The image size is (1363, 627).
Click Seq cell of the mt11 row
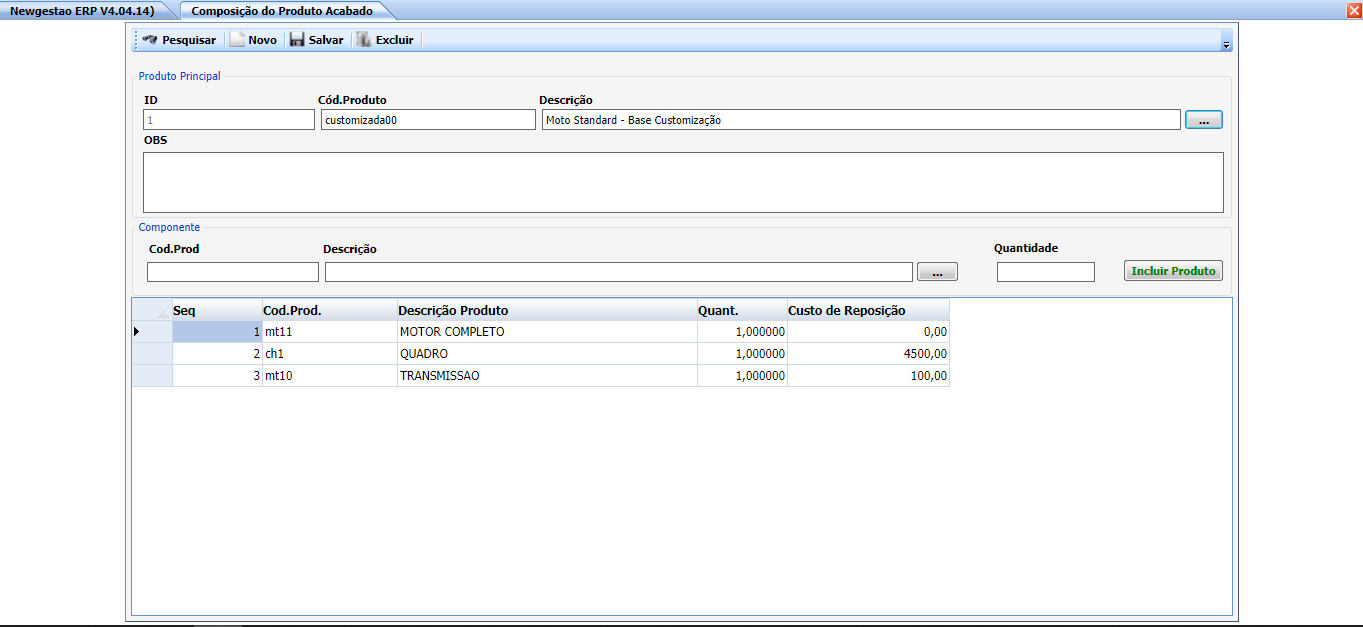tap(217, 331)
